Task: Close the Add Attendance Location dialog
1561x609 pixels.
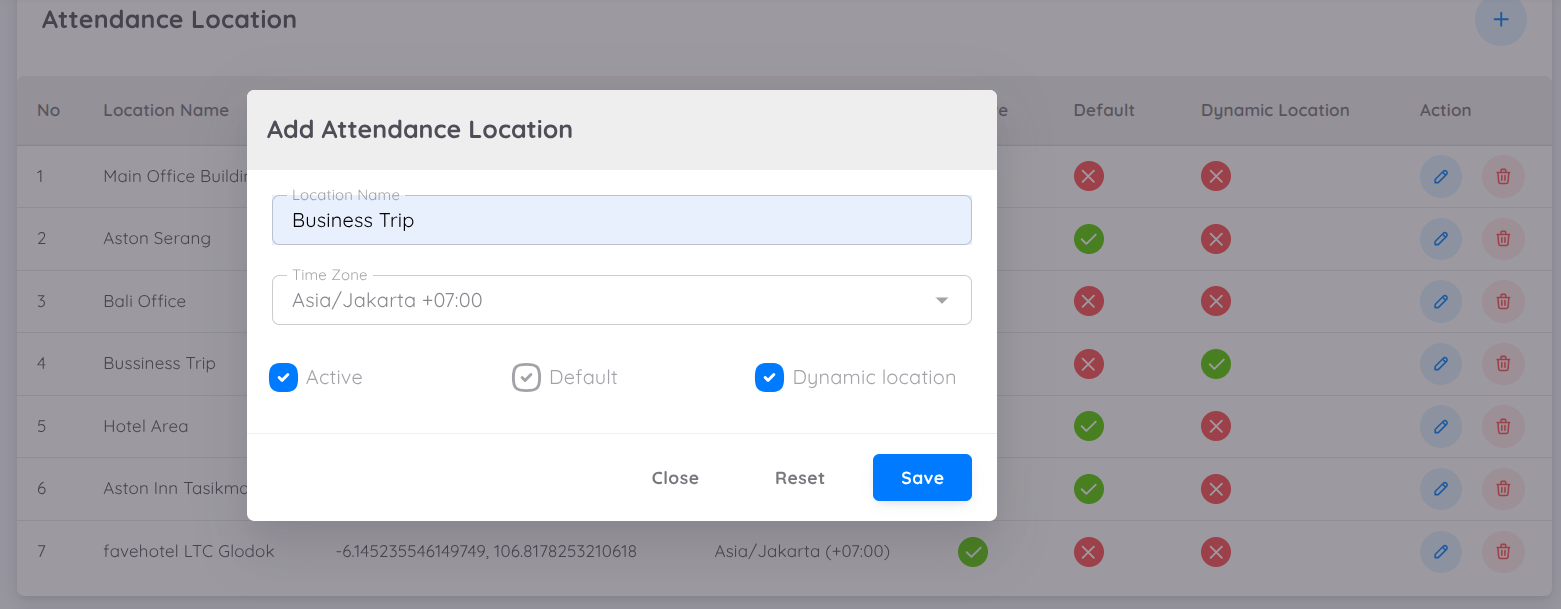Action: click(675, 477)
